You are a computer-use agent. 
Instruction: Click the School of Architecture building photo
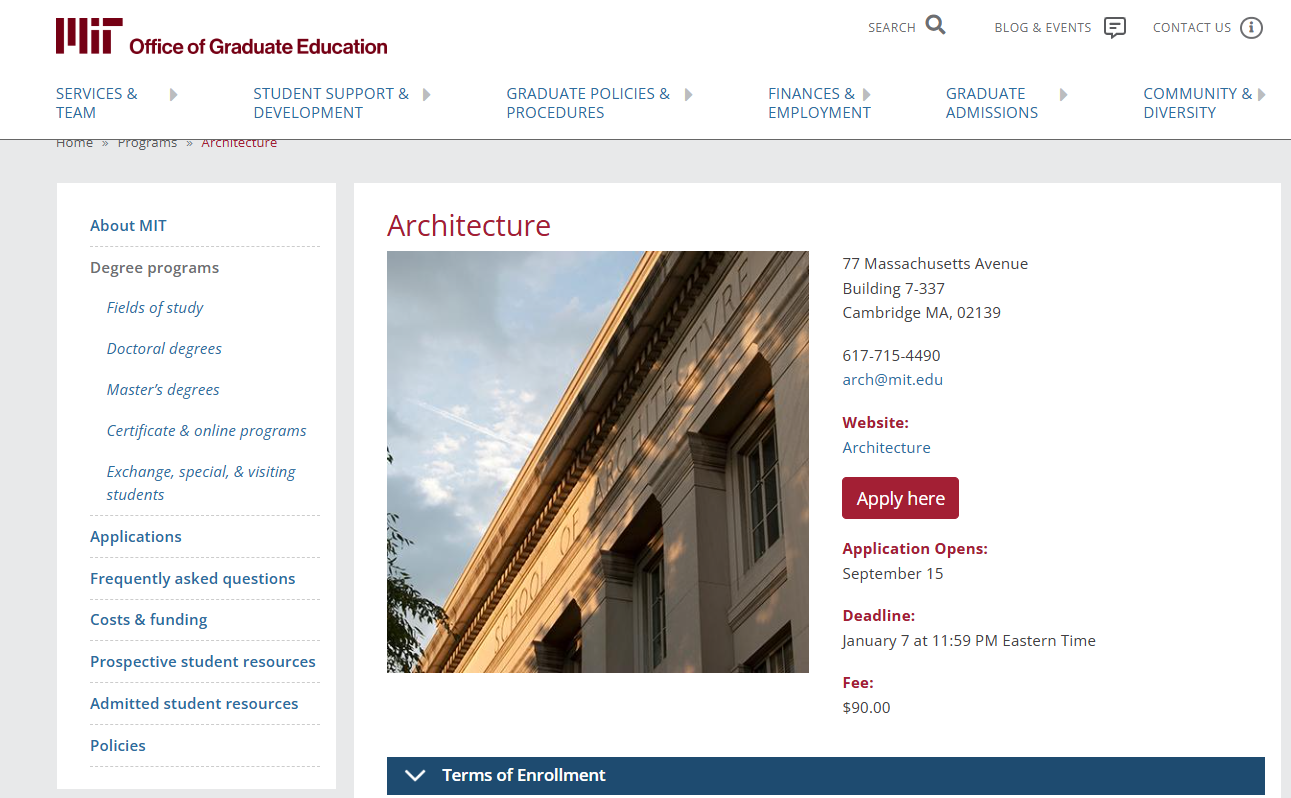598,462
